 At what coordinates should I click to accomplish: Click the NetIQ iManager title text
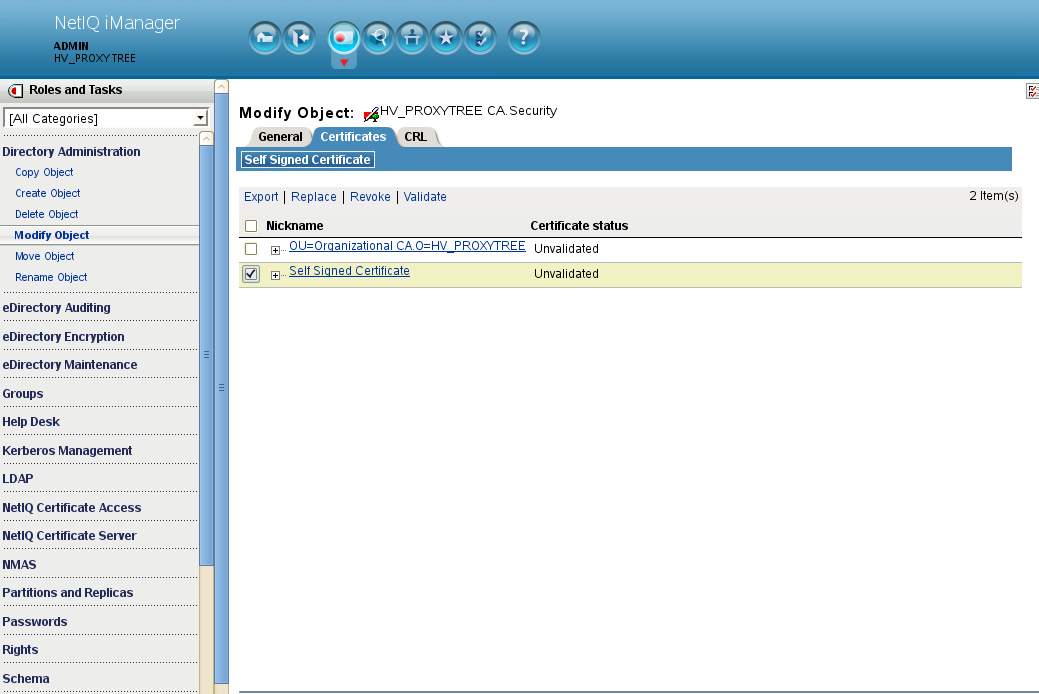pos(117,23)
